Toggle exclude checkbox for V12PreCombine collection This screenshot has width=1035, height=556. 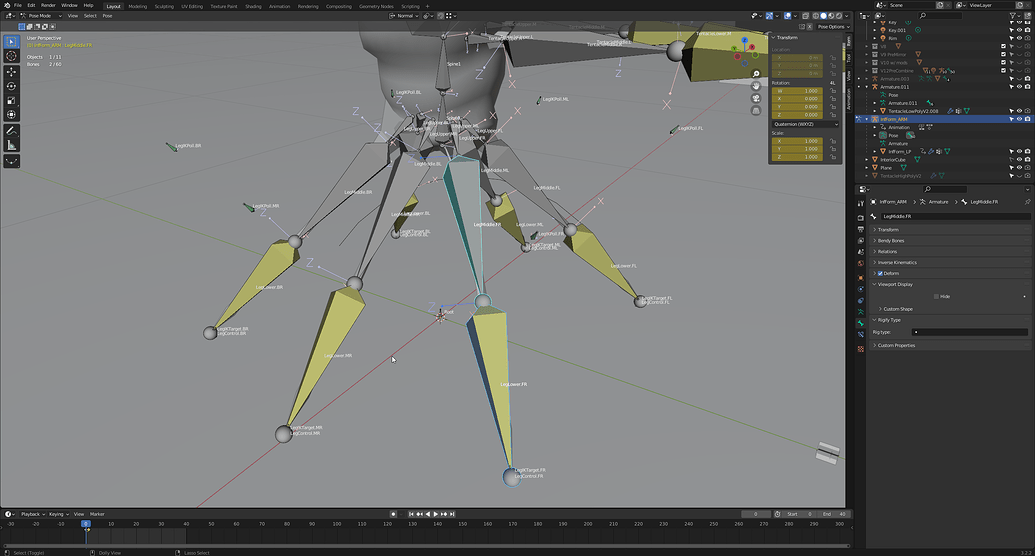coord(1003,71)
